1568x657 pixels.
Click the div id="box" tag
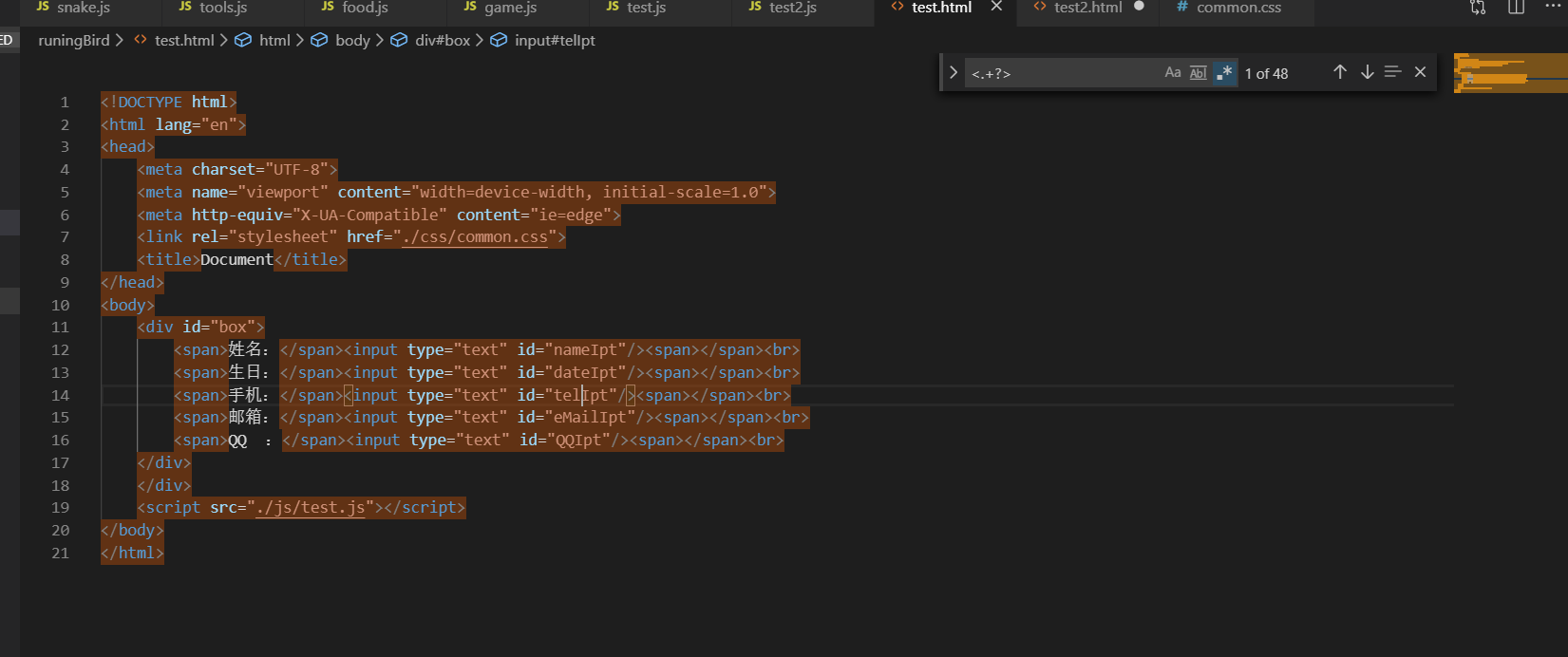(x=200, y=328)
